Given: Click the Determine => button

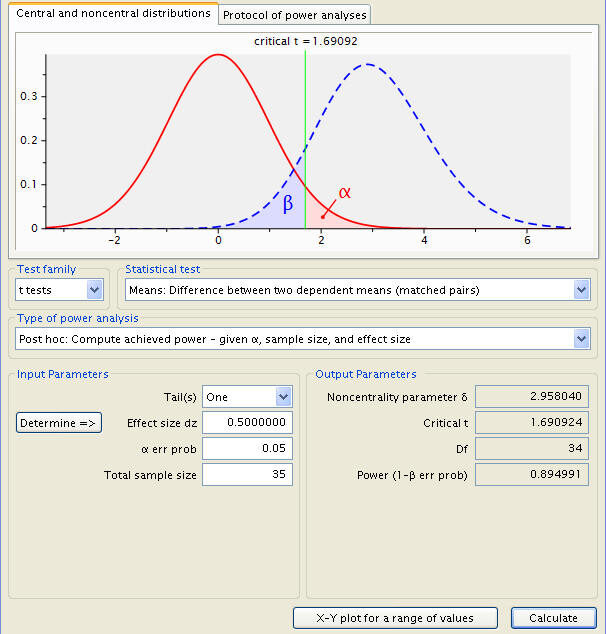Looking at the screenshot, I should click(x=59, y=423).
